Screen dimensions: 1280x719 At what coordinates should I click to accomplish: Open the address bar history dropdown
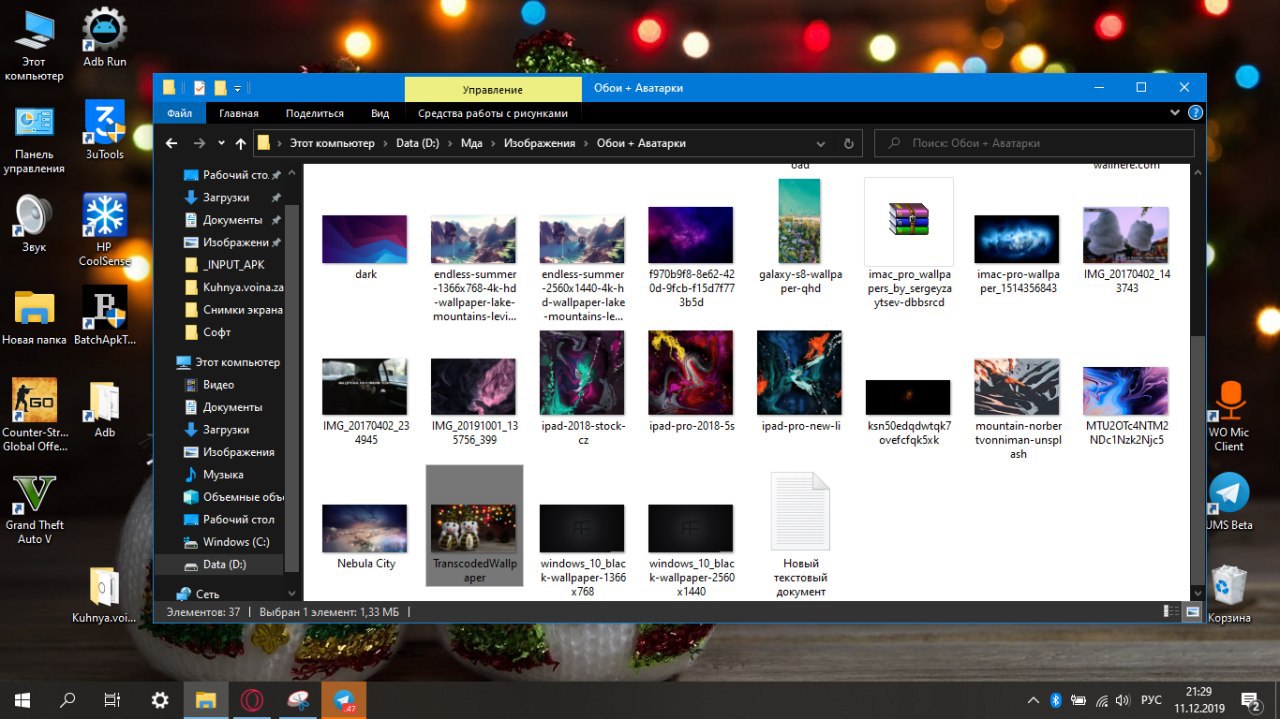823,143
